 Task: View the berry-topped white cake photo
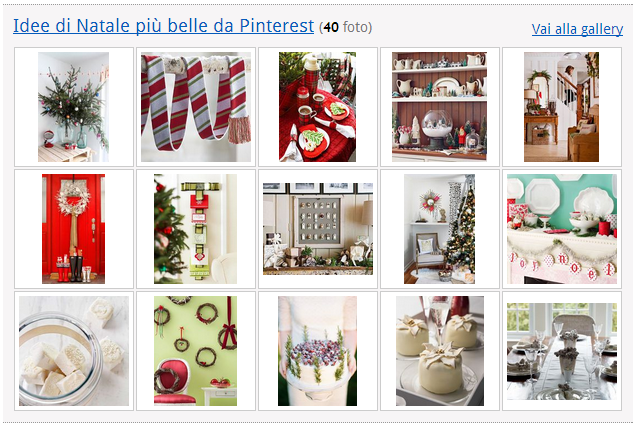click(318, 351)
